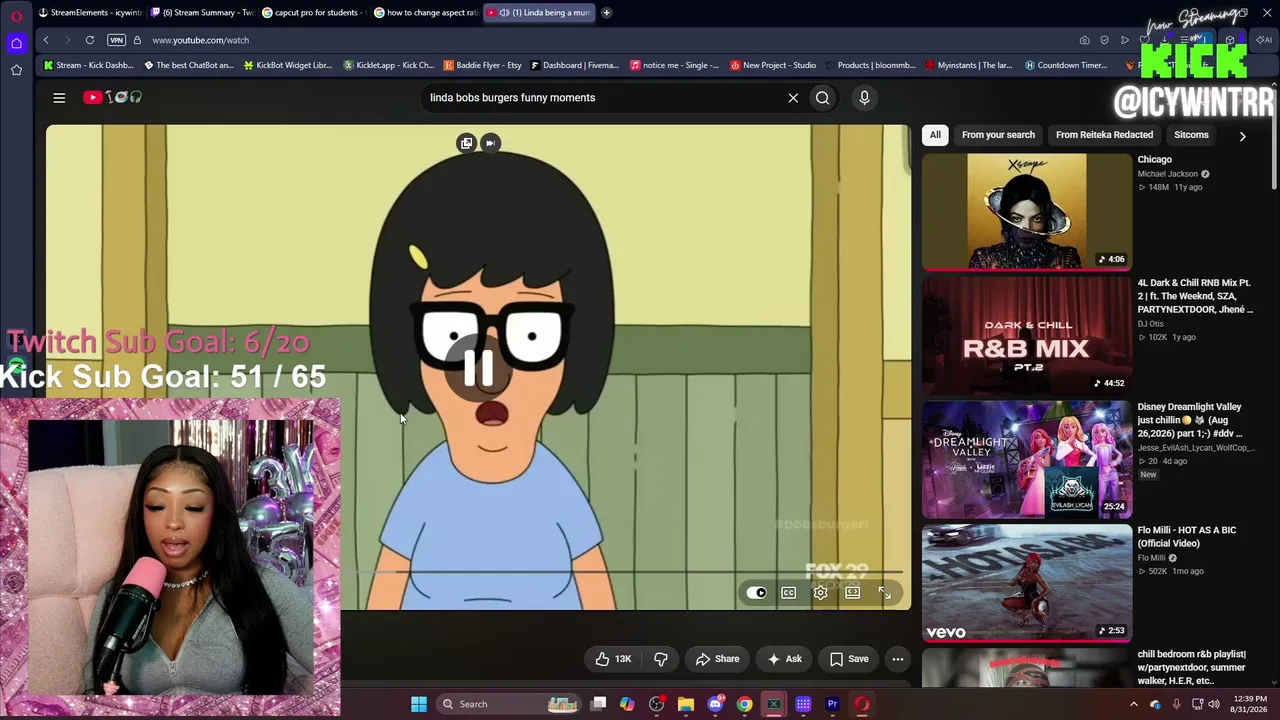1280x720 pixels.
Task: Open the Opera sidebar home workspace icon
Action: tap(16, 44)
